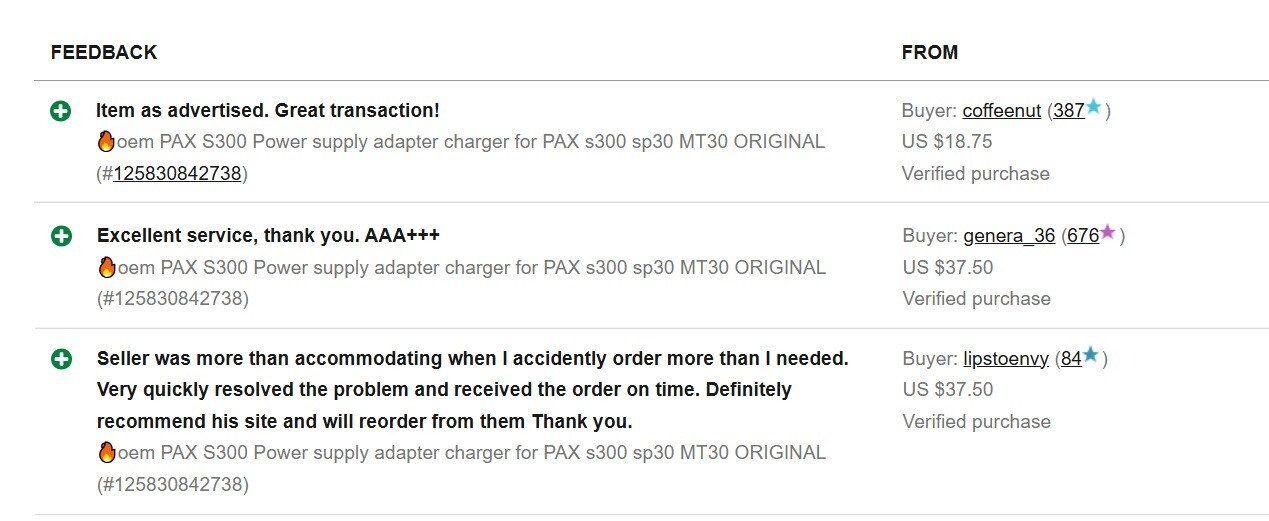Click the blue star next to lipstoenvy's score
The height and width of the screenshot is (521, 1269).
tap(1091, 355)
